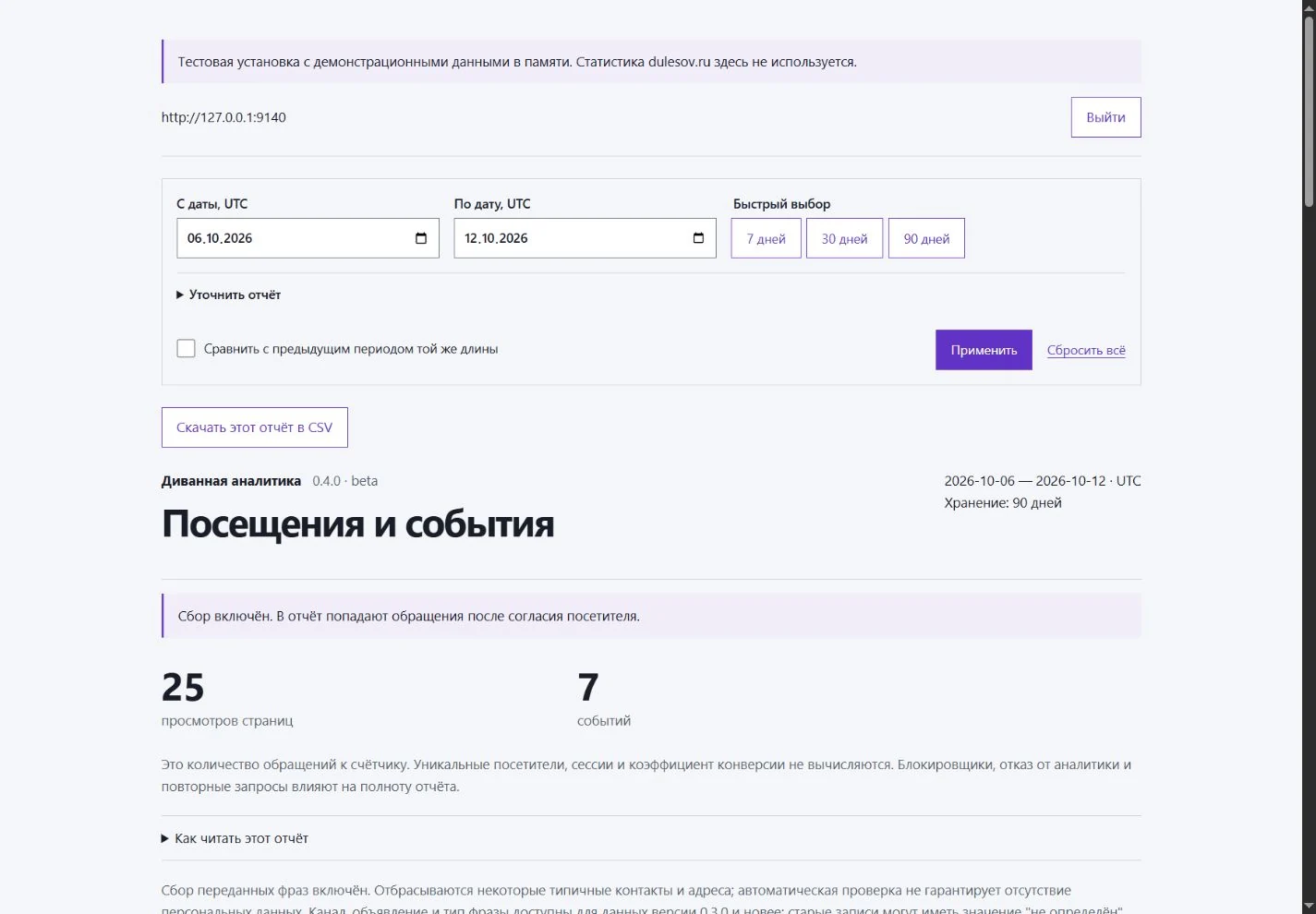Apply filters with "Применить" button

click(984, 350)
